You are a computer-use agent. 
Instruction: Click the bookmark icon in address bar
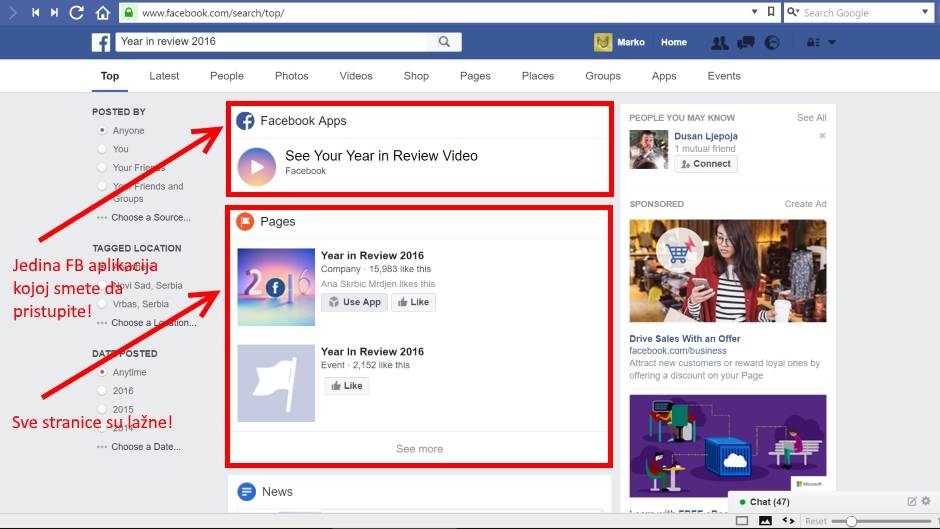point(771,11)
